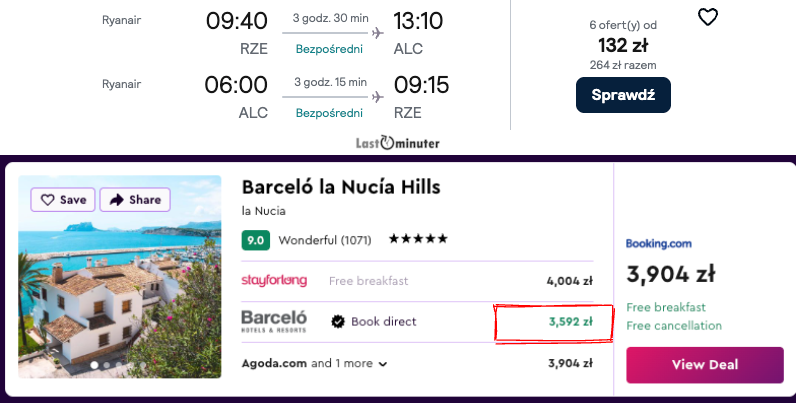Open the View Deal button
The image size is (796, 403).
click(704, 365)
